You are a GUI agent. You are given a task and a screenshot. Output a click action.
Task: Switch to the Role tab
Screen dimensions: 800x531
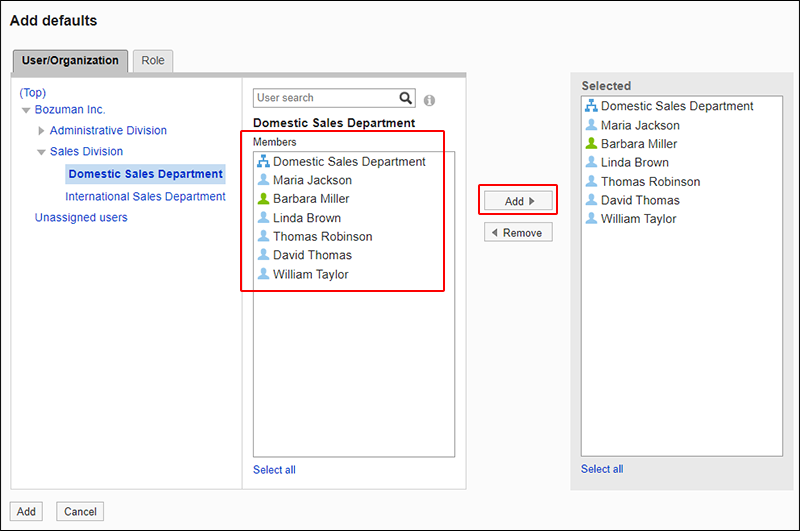(153, 61)
